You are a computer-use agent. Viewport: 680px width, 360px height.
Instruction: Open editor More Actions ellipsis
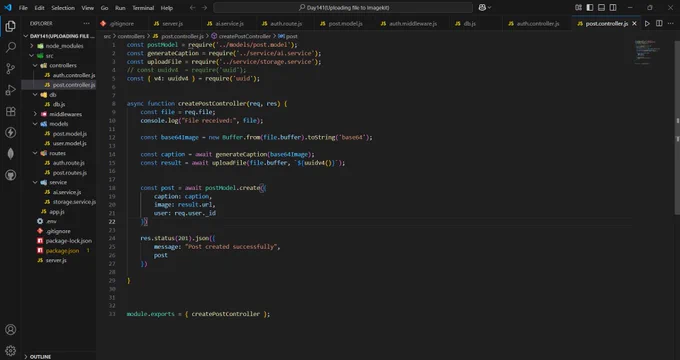pos(670,23)
